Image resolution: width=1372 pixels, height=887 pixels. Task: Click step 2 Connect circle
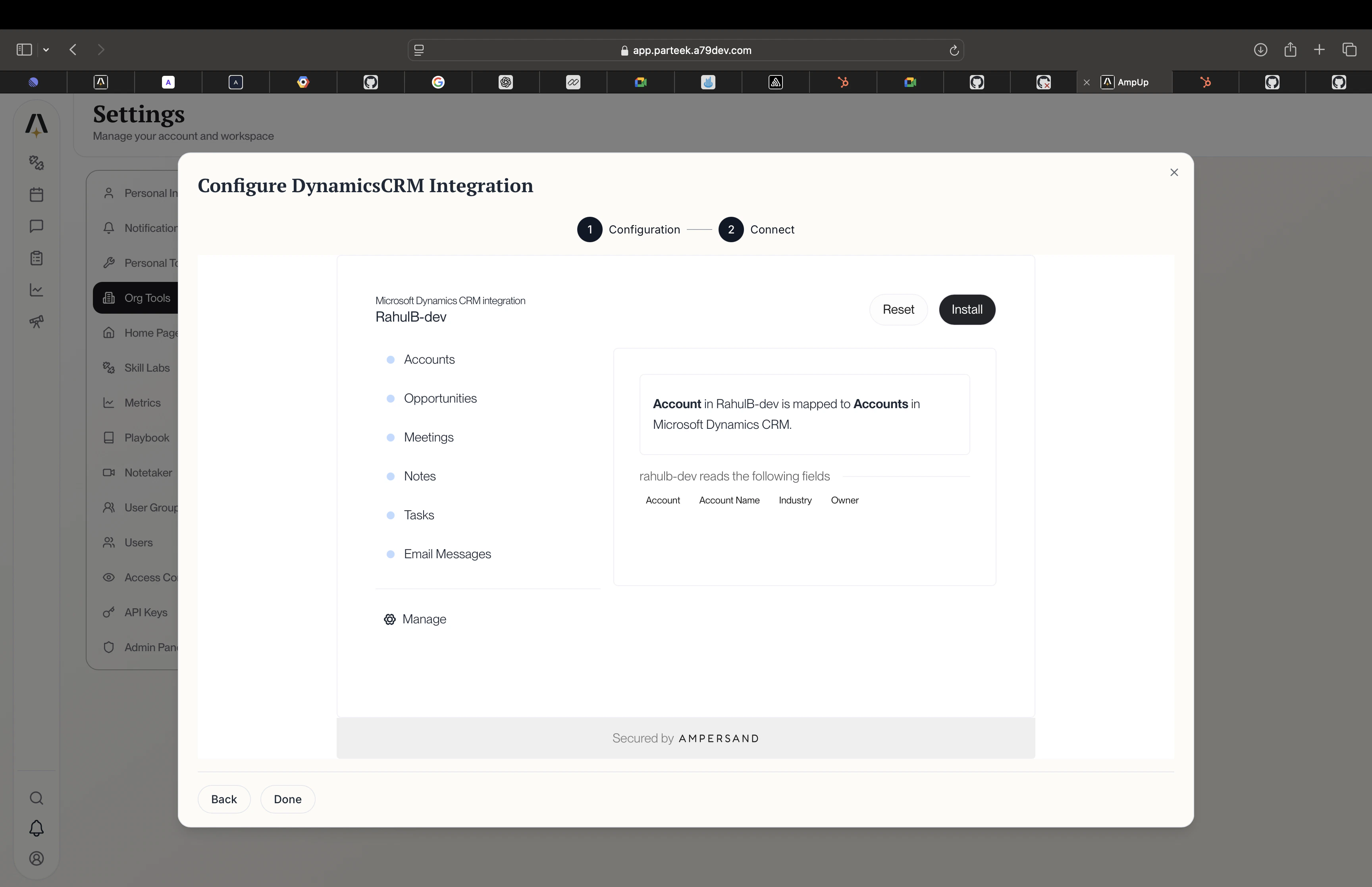[730, 229]
